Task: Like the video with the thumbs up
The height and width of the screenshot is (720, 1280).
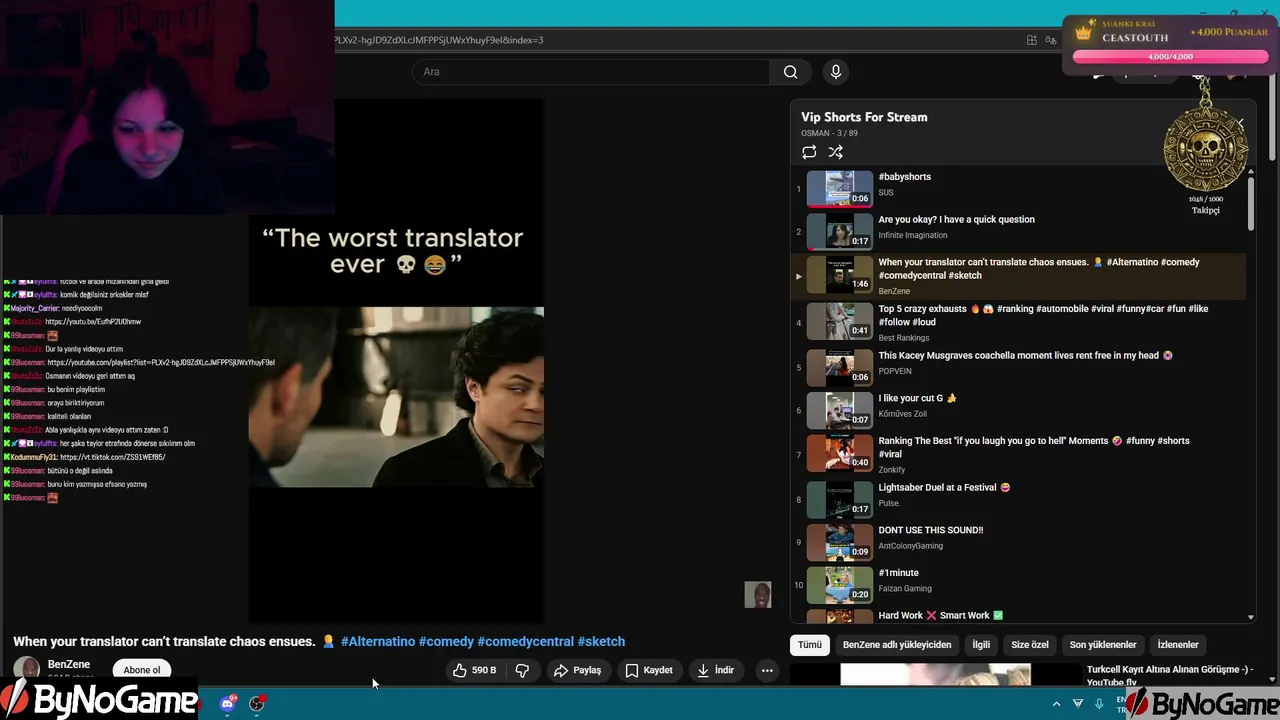Action: 475,670
